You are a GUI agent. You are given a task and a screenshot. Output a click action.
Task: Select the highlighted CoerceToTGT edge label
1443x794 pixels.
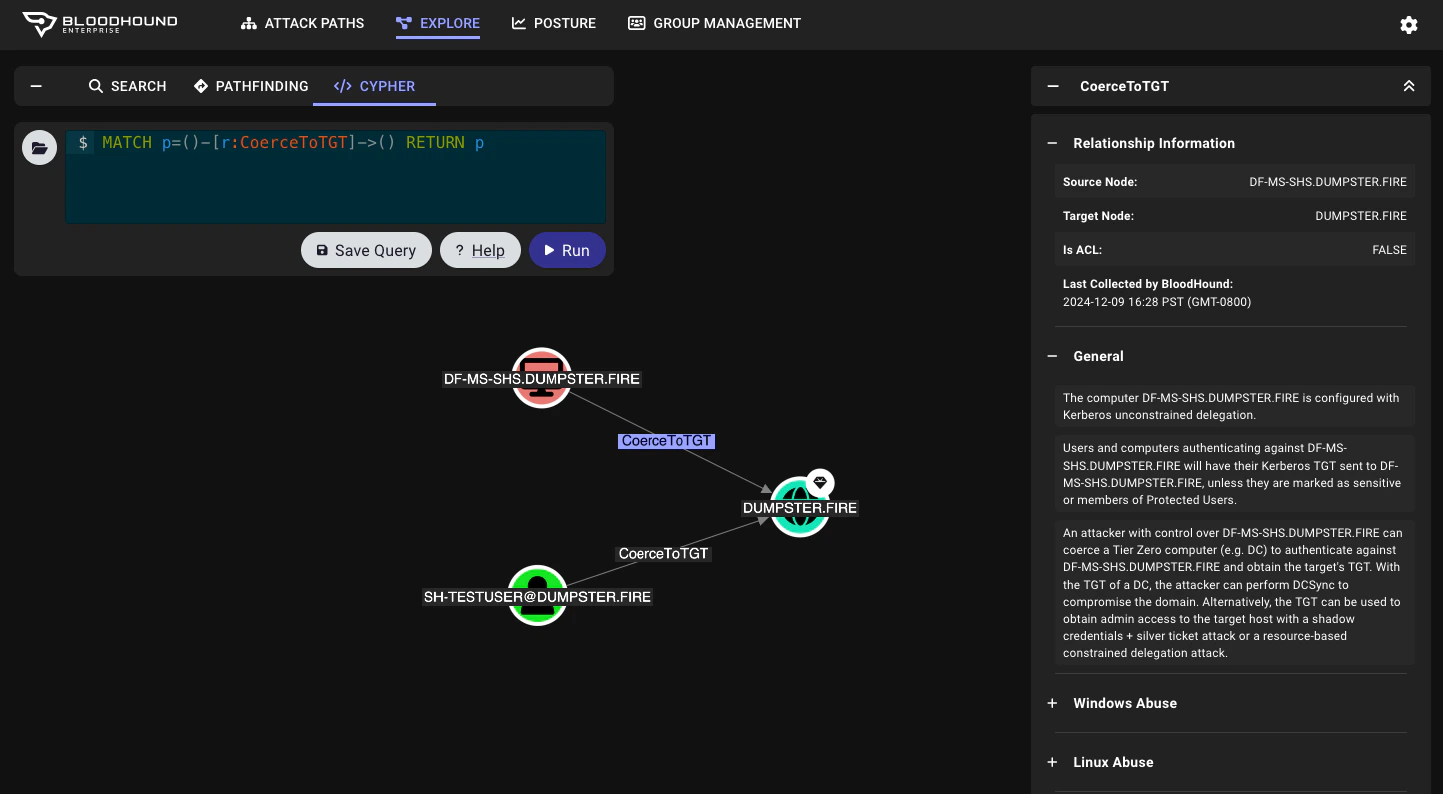coord(666,441)
